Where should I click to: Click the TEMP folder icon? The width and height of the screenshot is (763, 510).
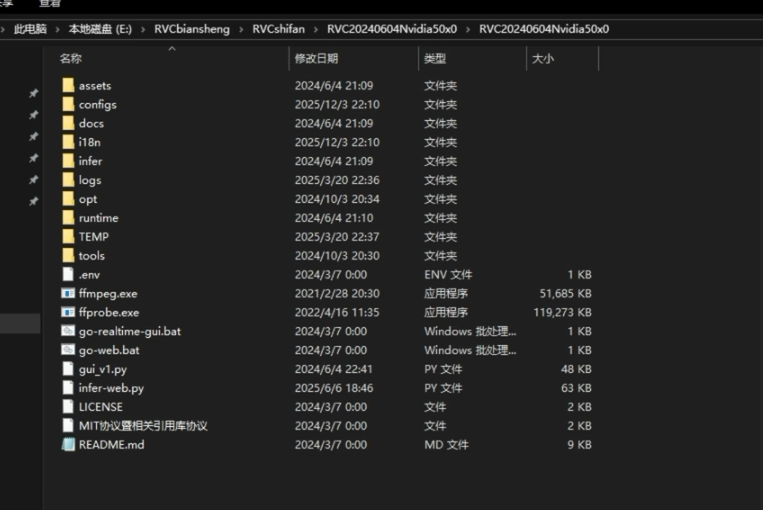point(68,237)
